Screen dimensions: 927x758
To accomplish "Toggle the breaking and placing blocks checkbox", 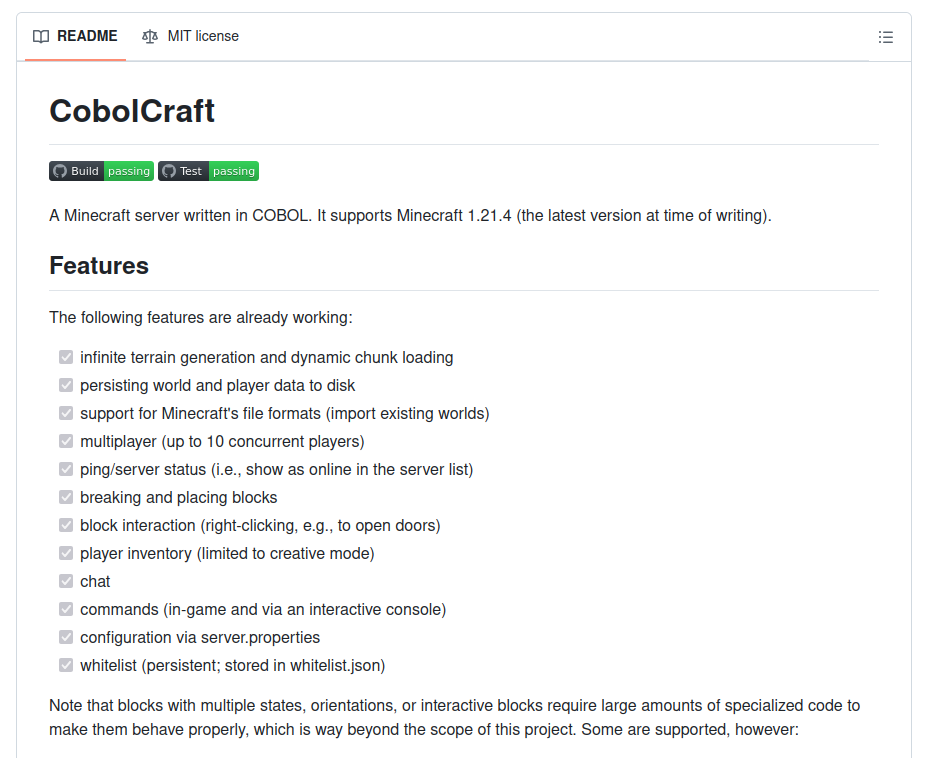I will 65,497.
